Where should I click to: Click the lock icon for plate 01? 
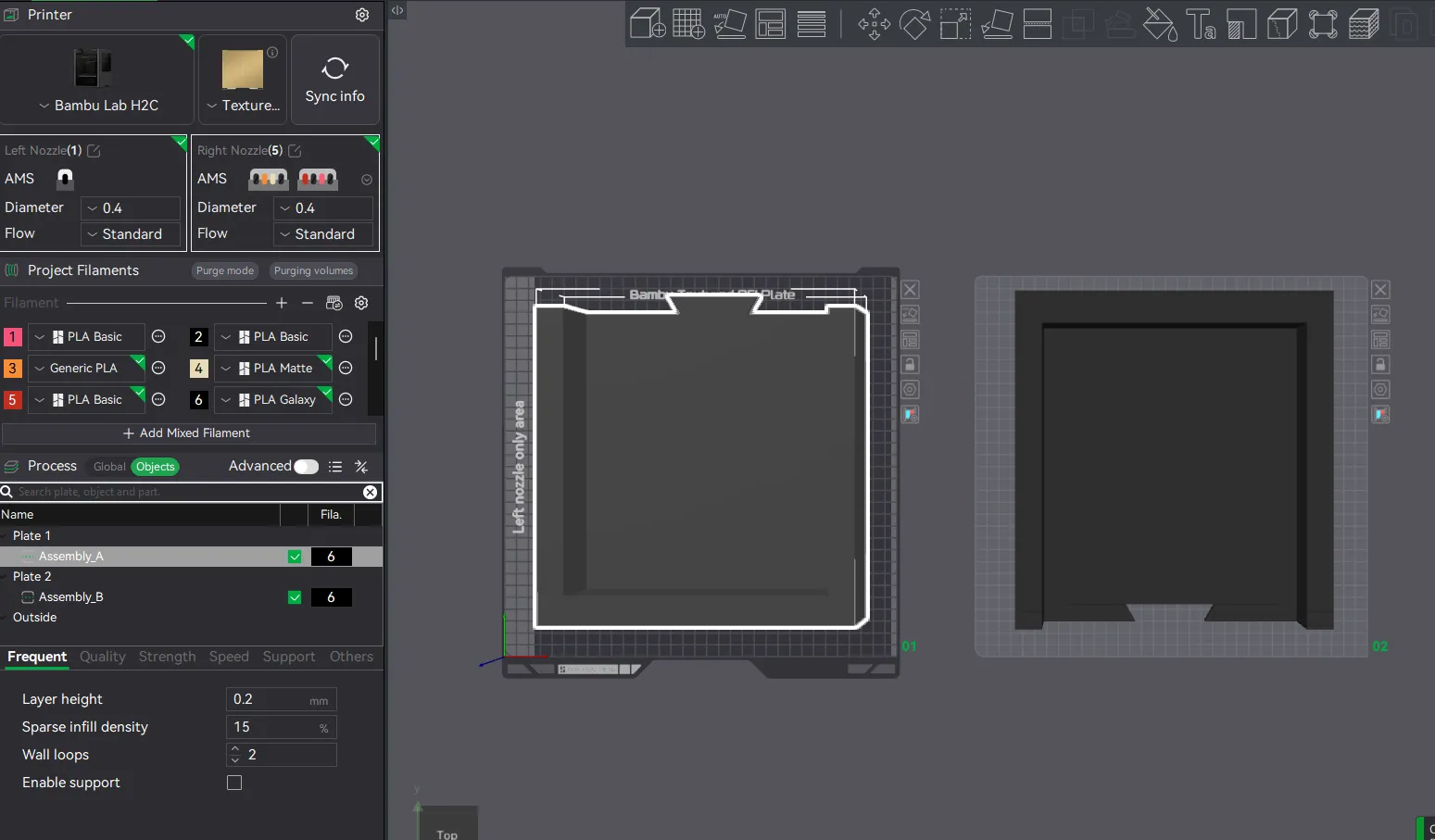pyautogui.click(x=911, y=365)
